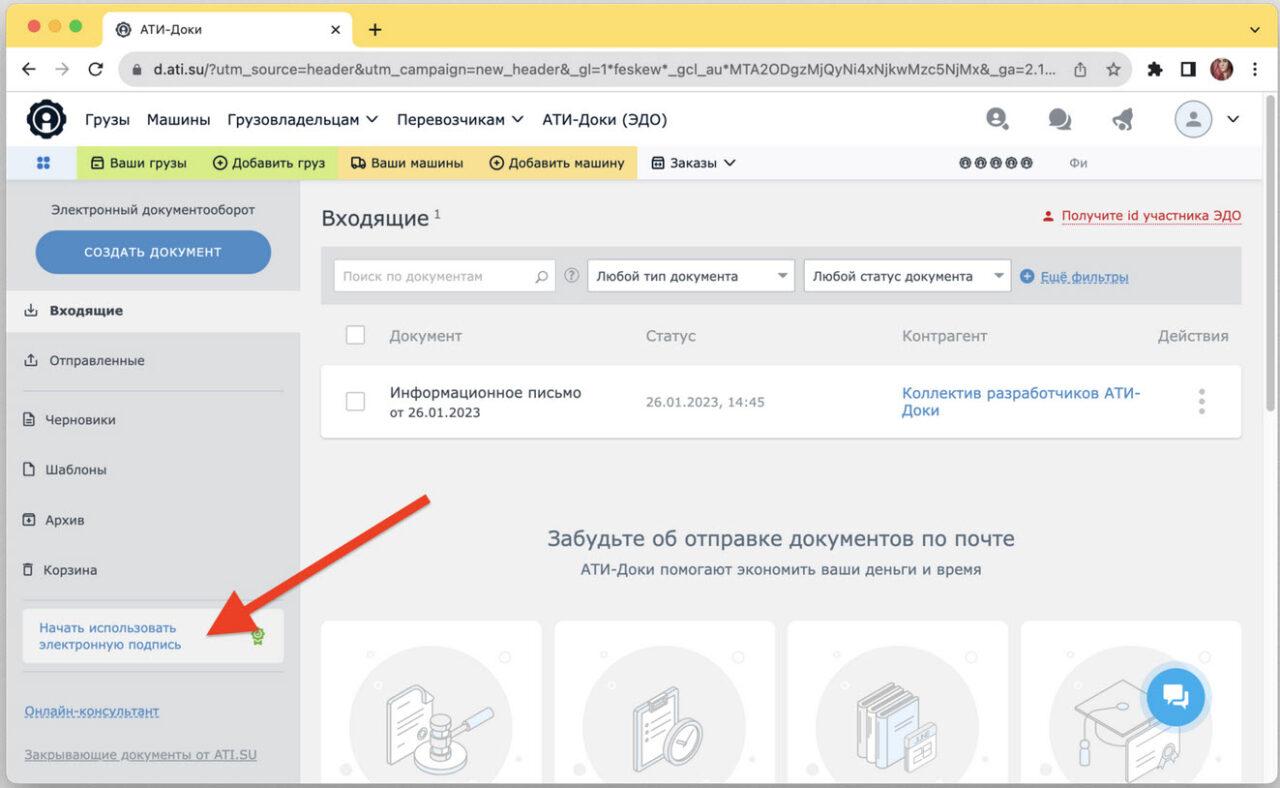
Task: Open a new browser tab
Action: [375, 30]
